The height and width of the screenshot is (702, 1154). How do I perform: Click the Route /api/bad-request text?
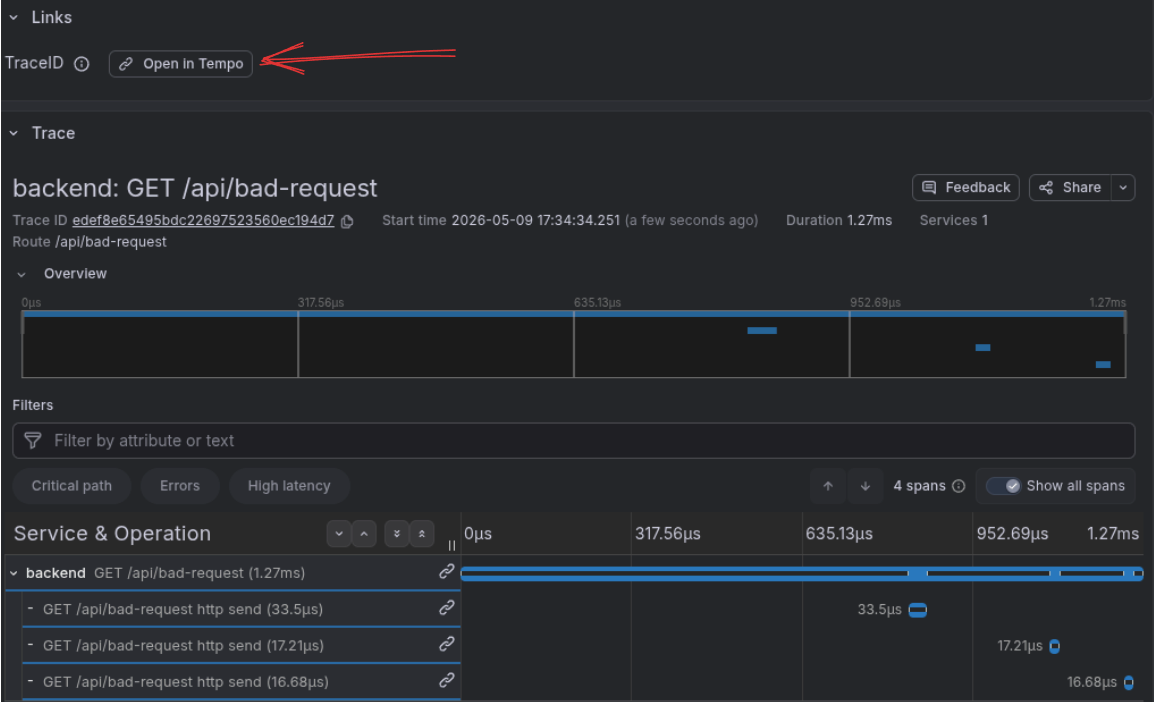pyautogui.click(x=89, y=241)
